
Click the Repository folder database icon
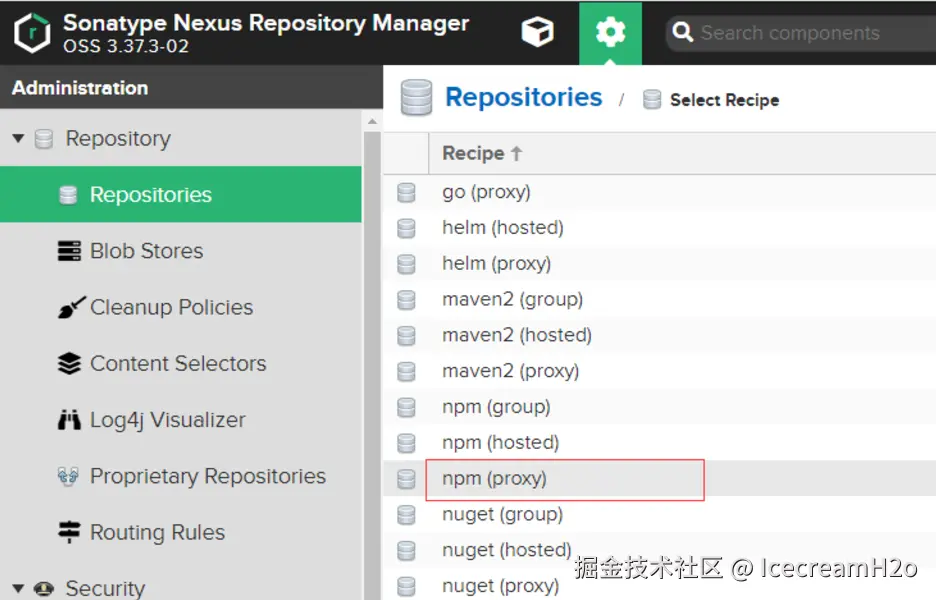(x=44, y=139)
